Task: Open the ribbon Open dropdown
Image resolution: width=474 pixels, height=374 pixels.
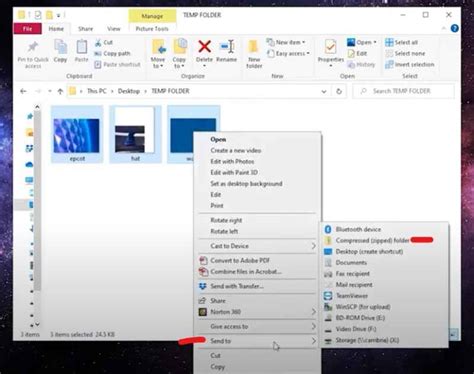Action: [x=362, y=42]
